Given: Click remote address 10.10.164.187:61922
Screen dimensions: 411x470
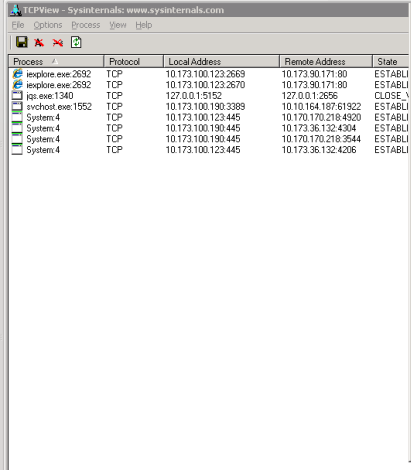Looking at the screenshot, I should coord(321,106).
